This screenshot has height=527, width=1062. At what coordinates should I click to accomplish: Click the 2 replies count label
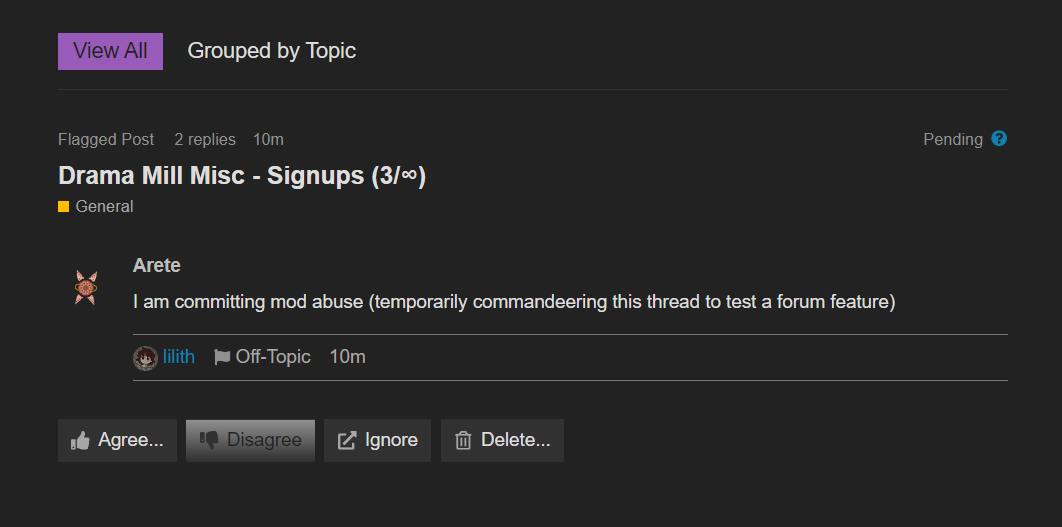(205, 140)
